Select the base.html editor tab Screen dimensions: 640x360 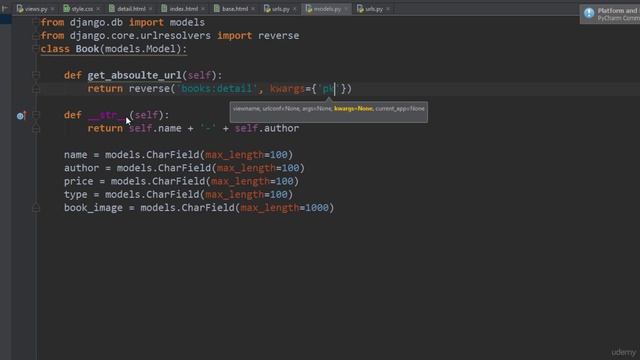point(235,9)
